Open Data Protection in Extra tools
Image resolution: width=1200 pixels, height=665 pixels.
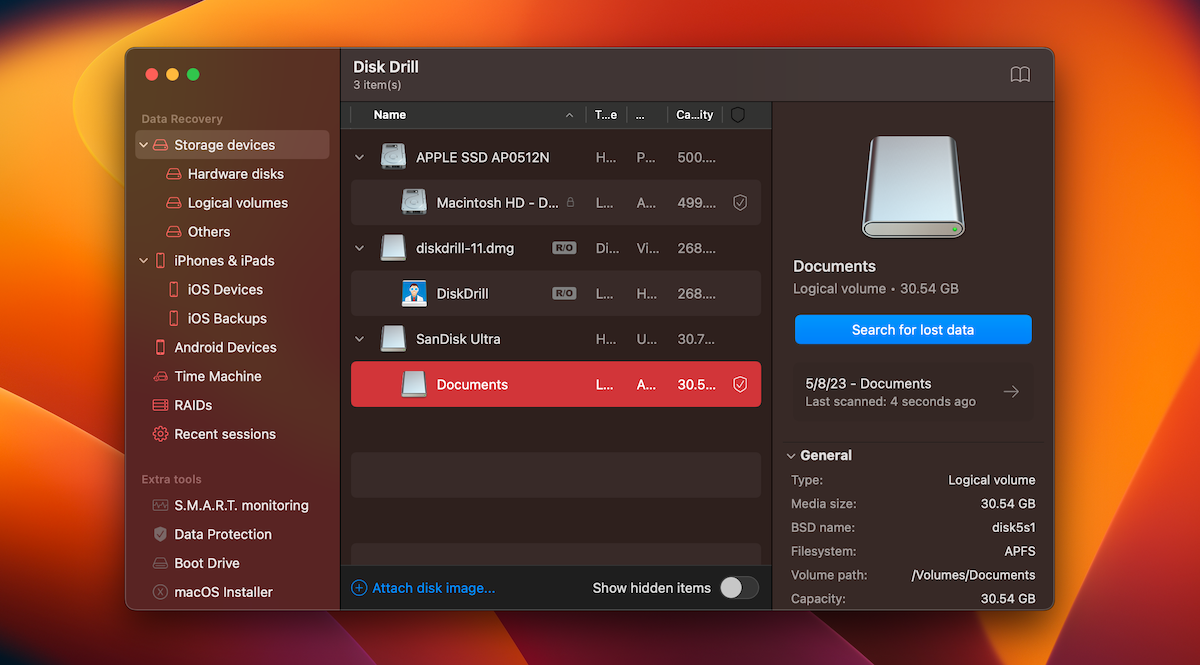(x=223, y=535)
